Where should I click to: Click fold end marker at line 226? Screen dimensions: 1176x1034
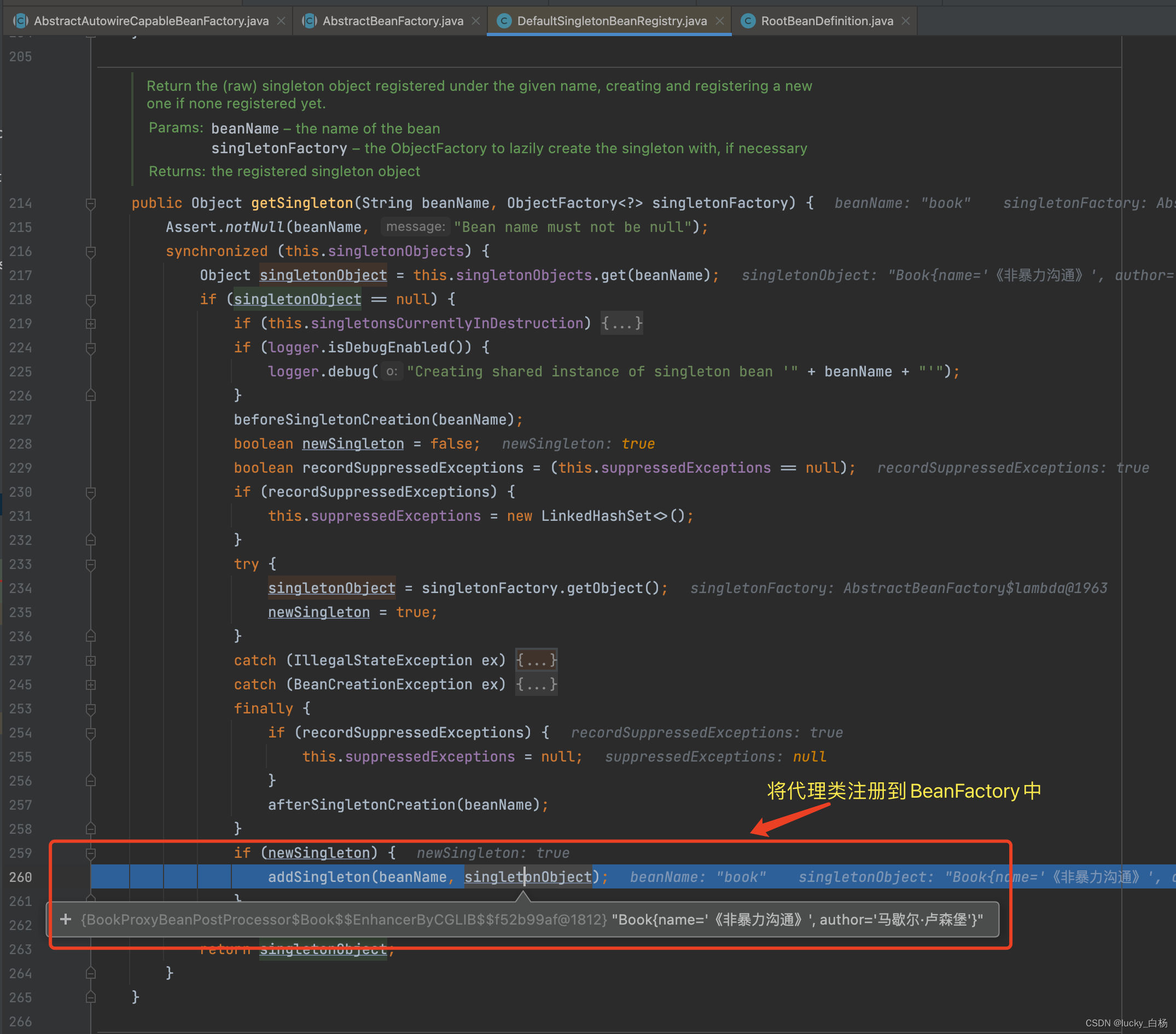(90, 396)
